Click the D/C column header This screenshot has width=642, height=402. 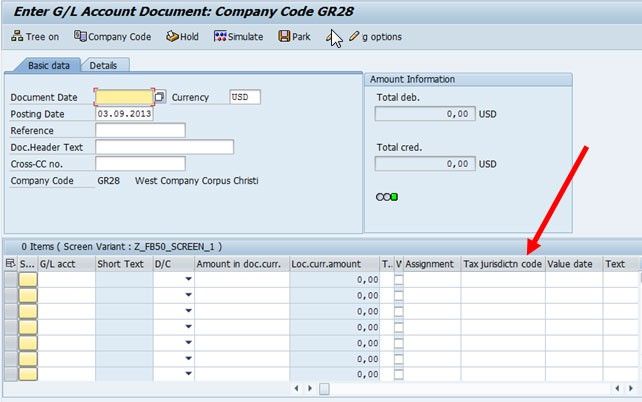174,264
